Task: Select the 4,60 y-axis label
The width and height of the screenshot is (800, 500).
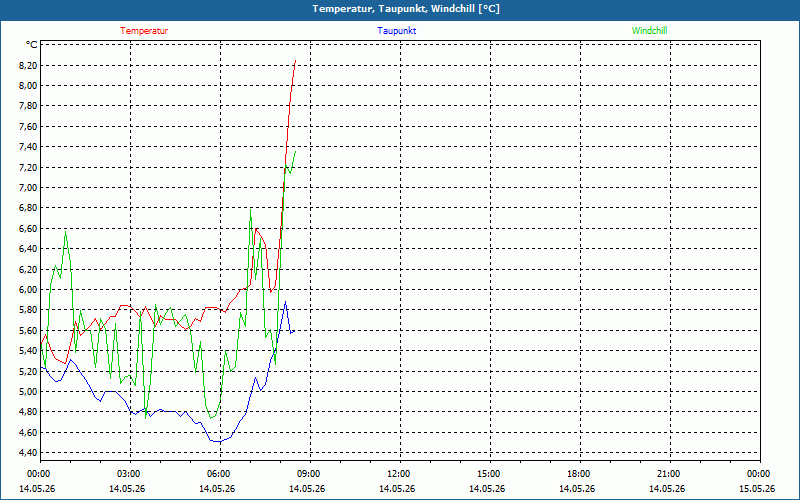Action: pos(29,433)
